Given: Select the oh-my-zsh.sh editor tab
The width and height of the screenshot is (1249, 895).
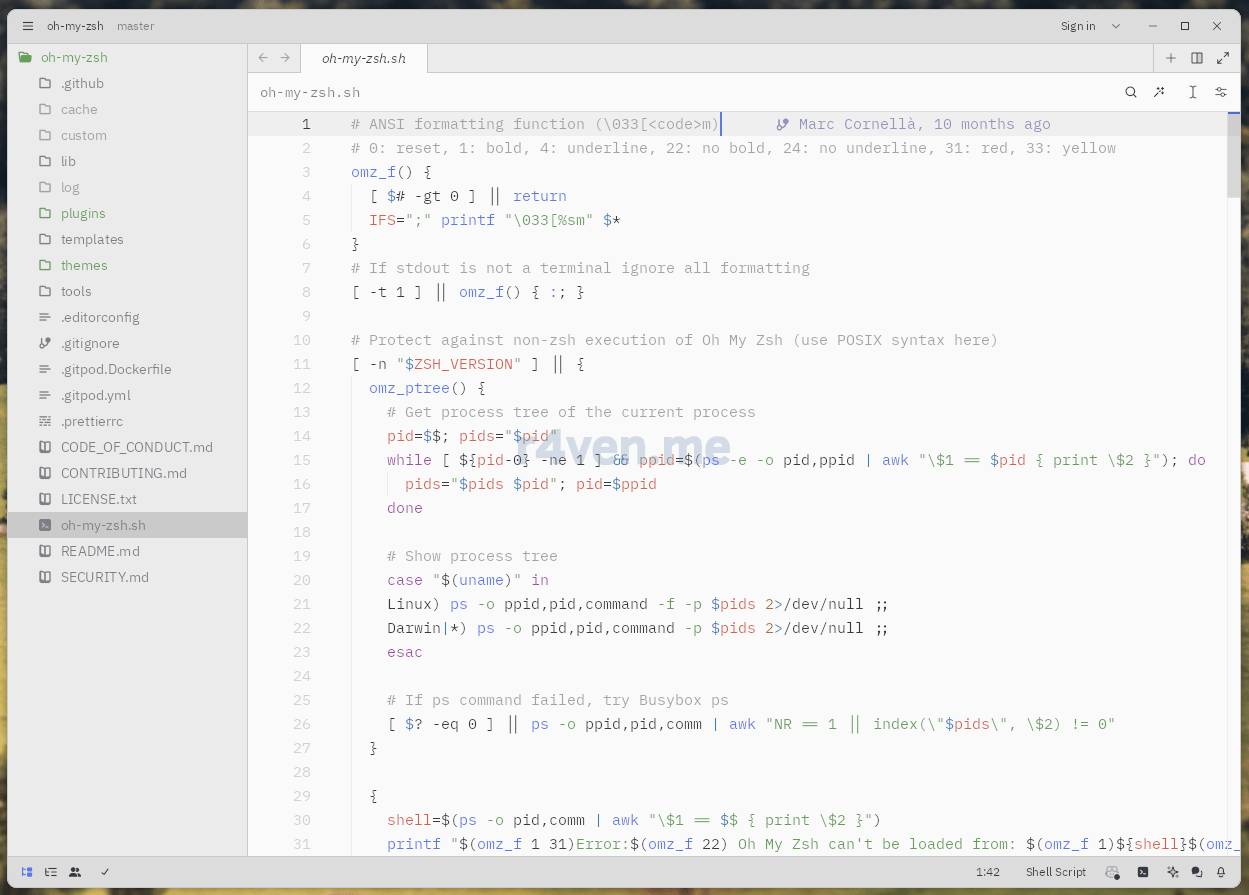Looking at the screenshot, I should point(364,58).
